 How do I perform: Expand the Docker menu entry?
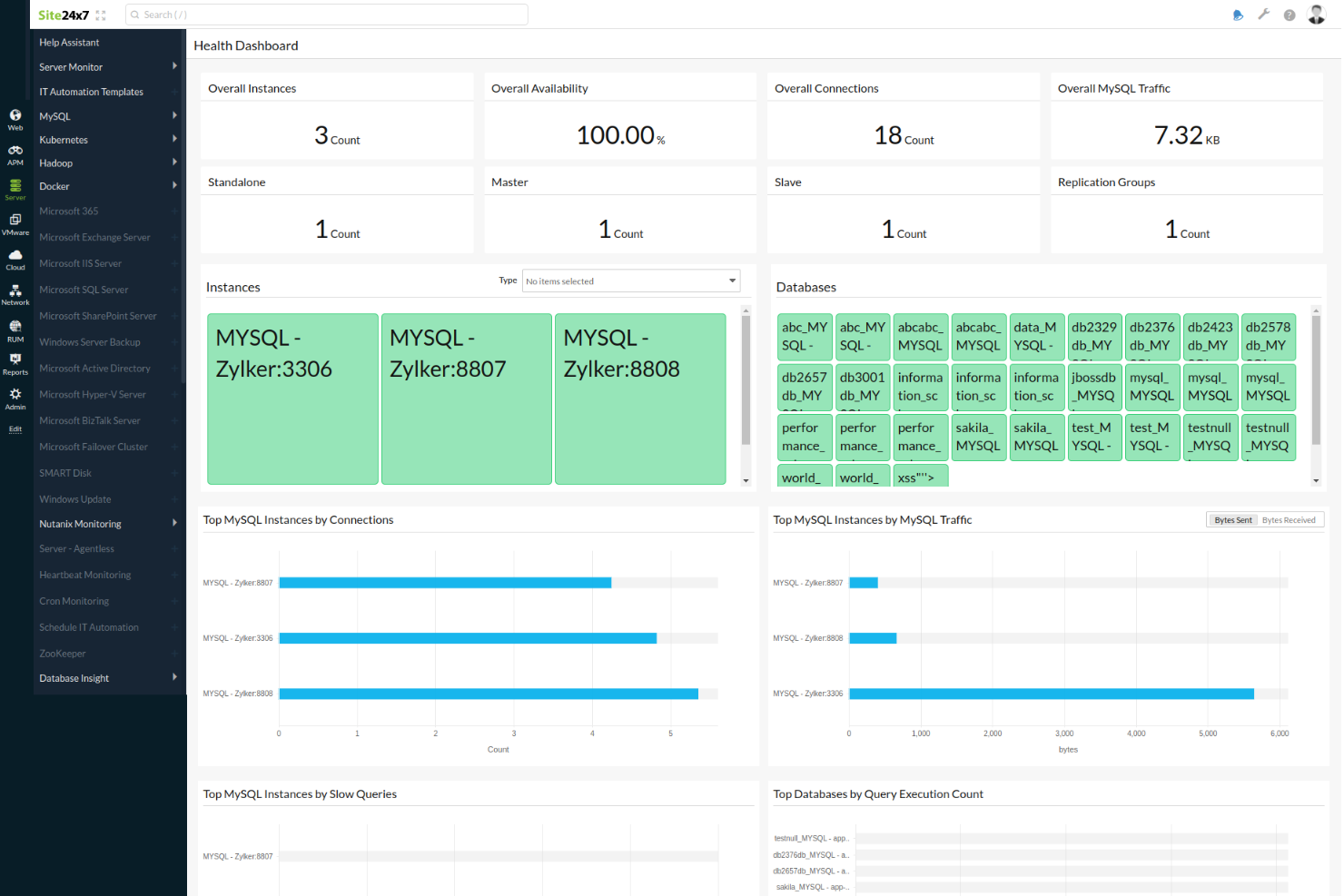tap(54, 185)
